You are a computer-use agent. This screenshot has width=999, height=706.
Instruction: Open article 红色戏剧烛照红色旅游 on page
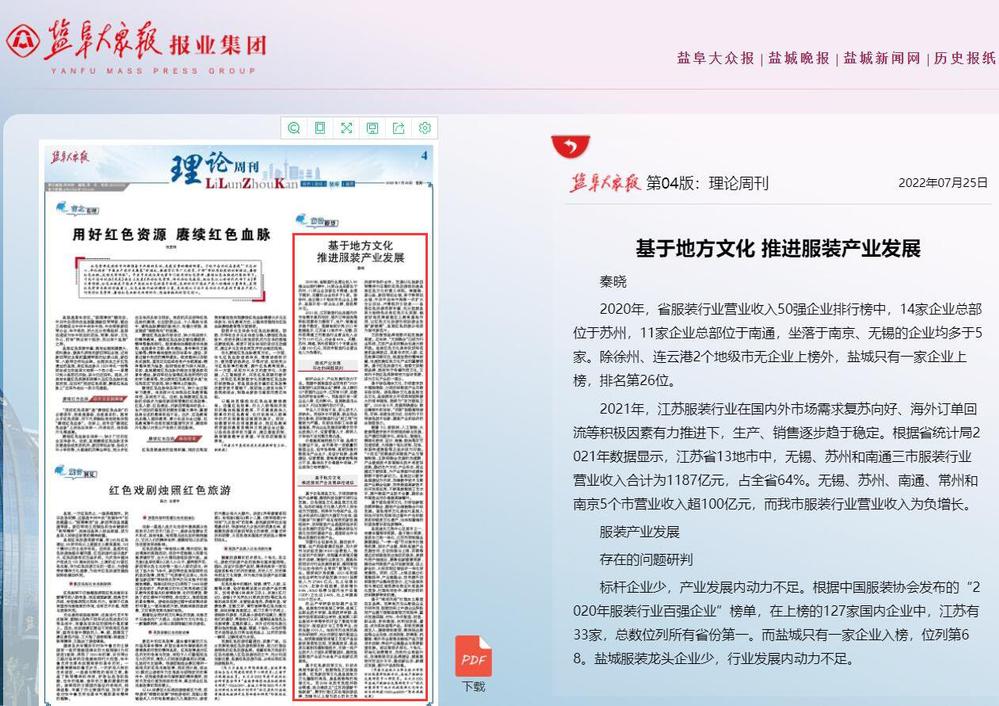(x=170, y=491)
